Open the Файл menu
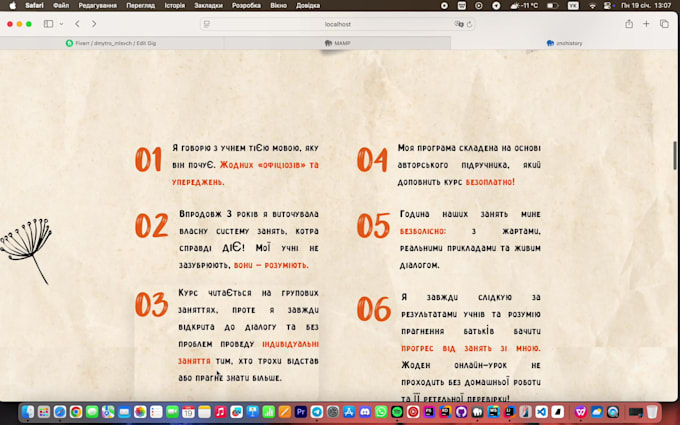Image resolution: width=680 pixels, height=425 pixels. tap(61, 6)
